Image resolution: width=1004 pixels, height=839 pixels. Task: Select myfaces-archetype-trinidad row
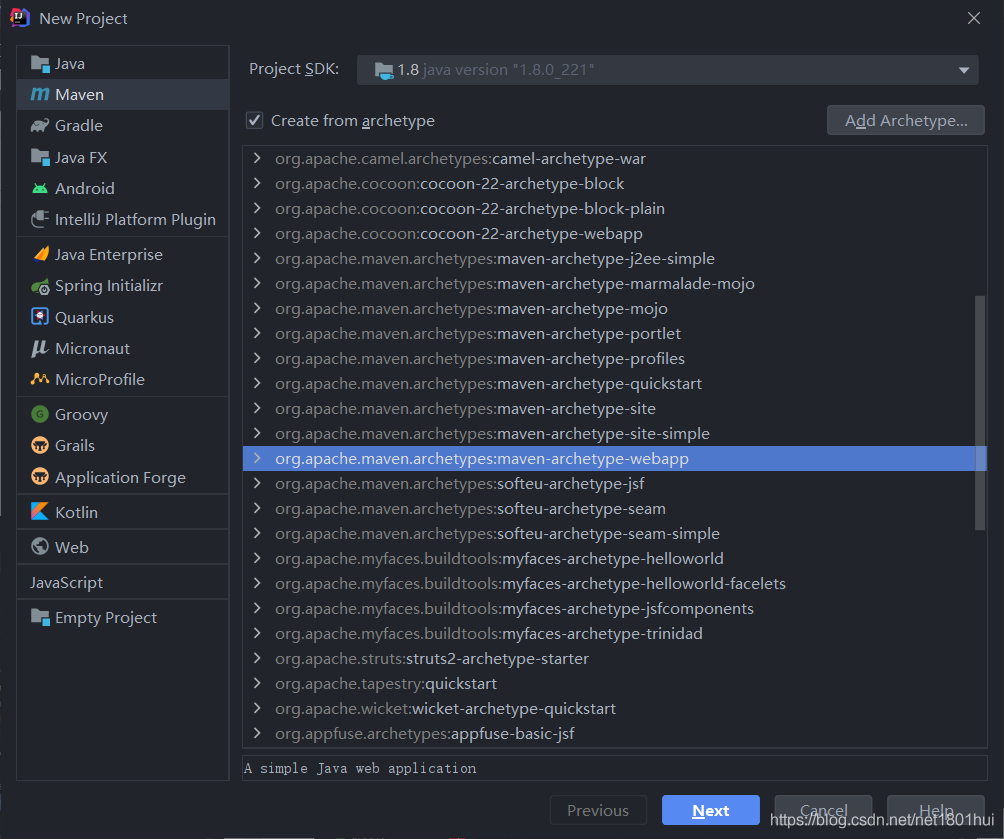[615, 633]
